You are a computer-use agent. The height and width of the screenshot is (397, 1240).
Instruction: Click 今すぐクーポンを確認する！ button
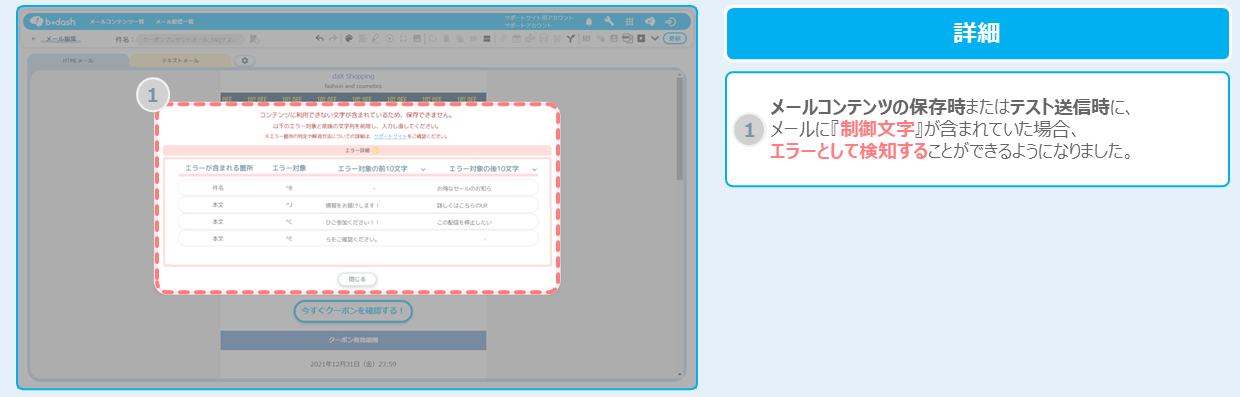(353, 310)
